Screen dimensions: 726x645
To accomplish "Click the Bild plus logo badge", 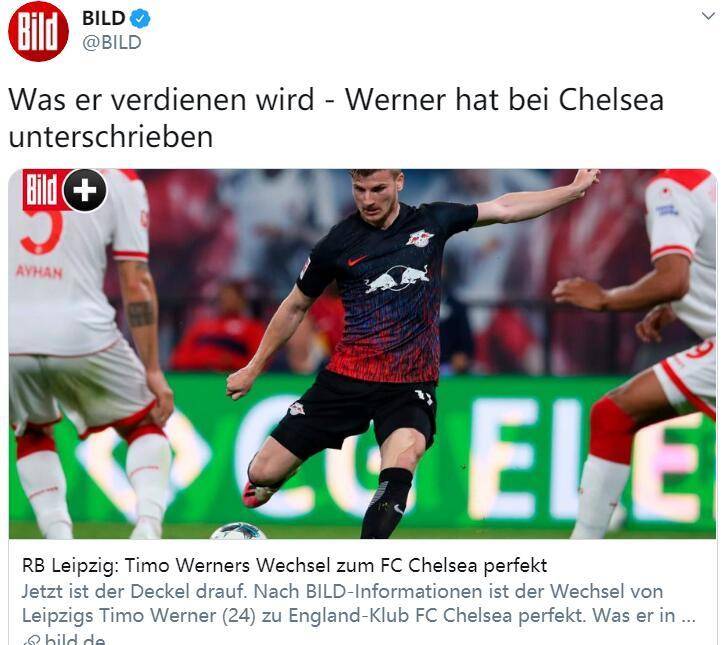I will coord(65,190).
